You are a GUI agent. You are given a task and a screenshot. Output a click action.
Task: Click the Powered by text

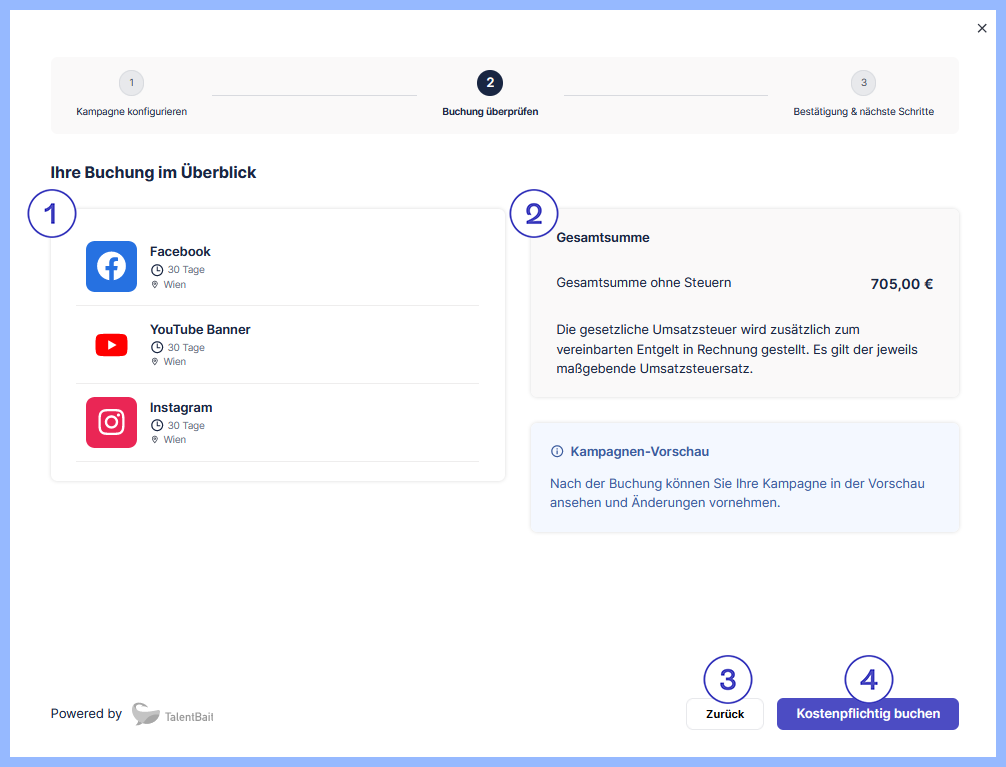point(86,714)
